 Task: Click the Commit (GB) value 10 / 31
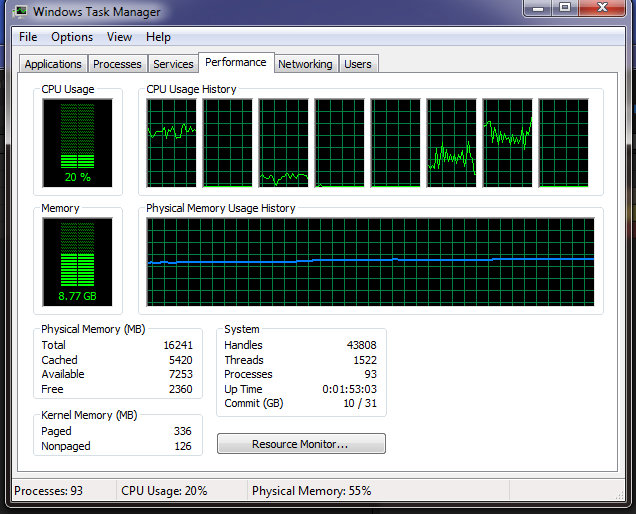point(360,403)
